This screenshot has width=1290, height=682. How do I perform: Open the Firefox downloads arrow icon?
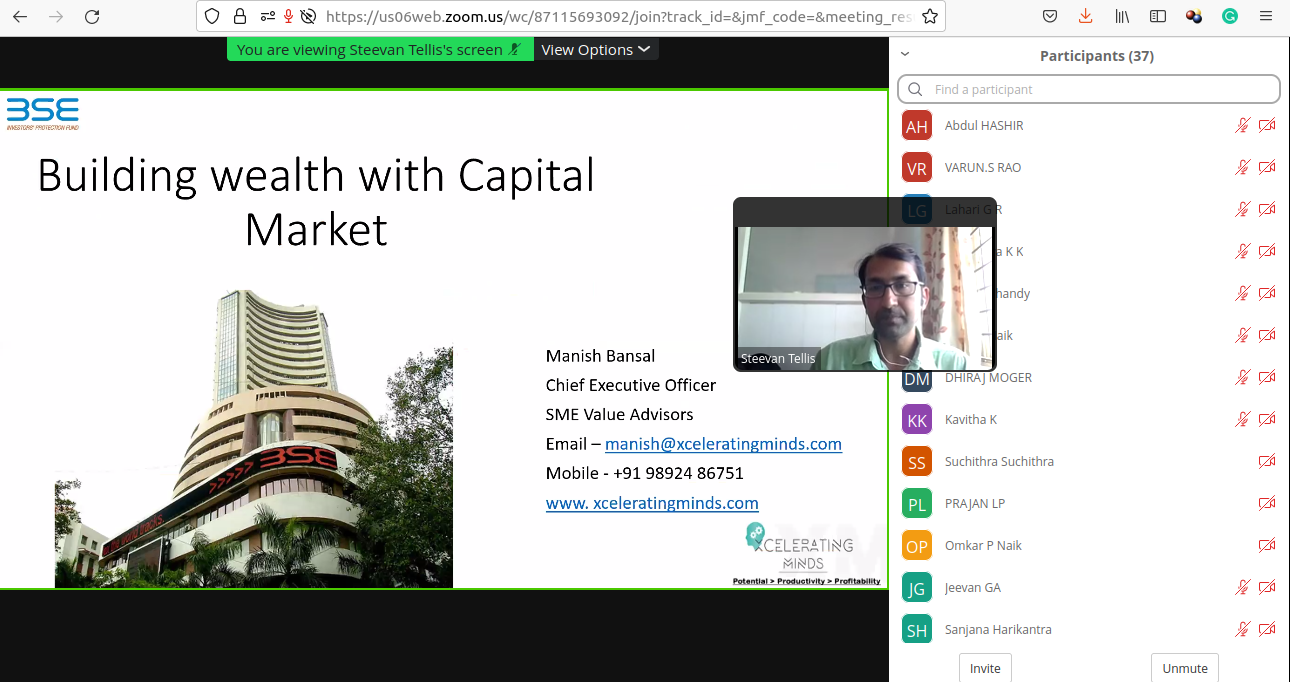point(1085,17)
